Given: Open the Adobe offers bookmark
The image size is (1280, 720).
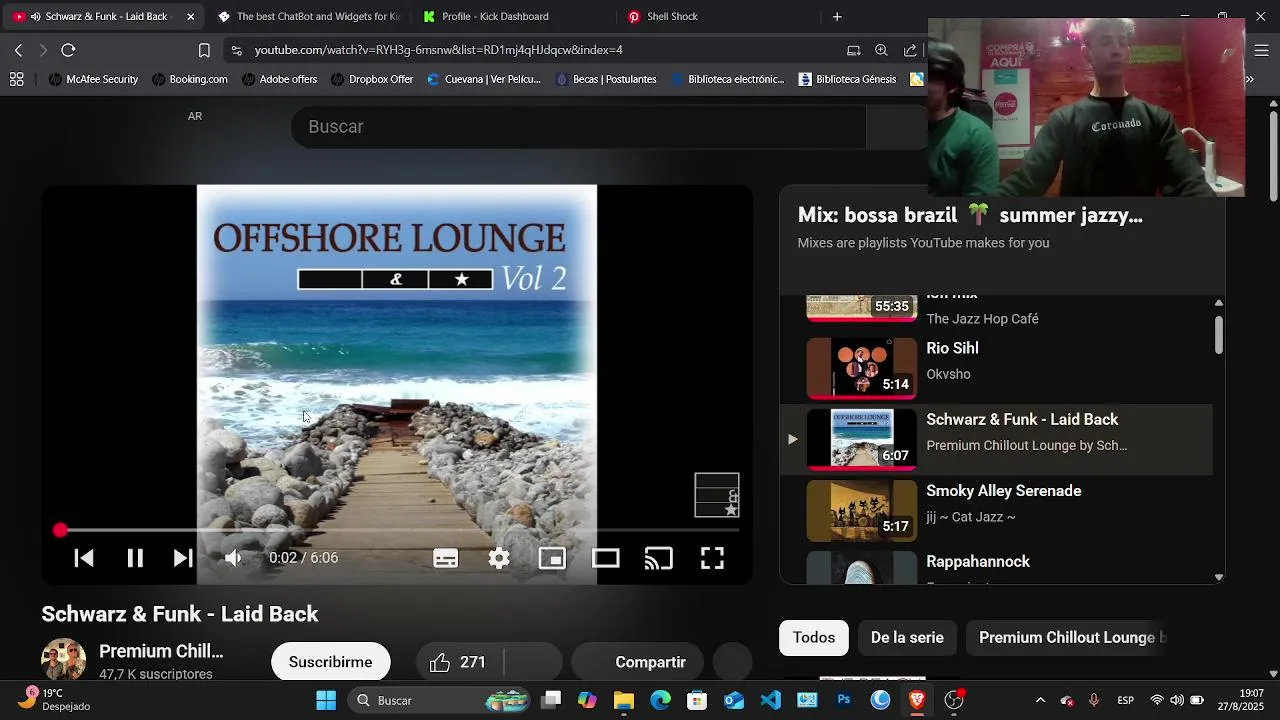Looking at the screenshot, I should 279,79.
